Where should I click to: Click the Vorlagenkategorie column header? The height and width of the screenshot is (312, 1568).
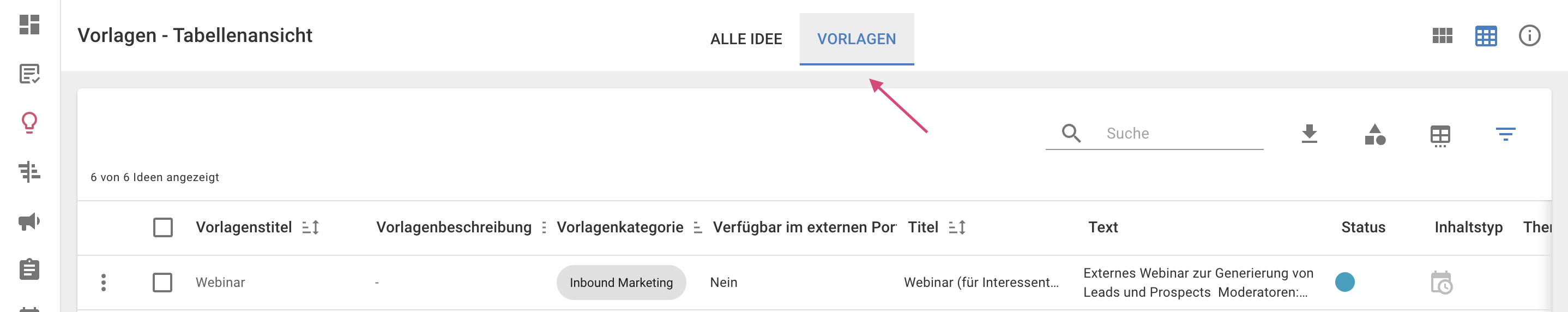[620, 227]
